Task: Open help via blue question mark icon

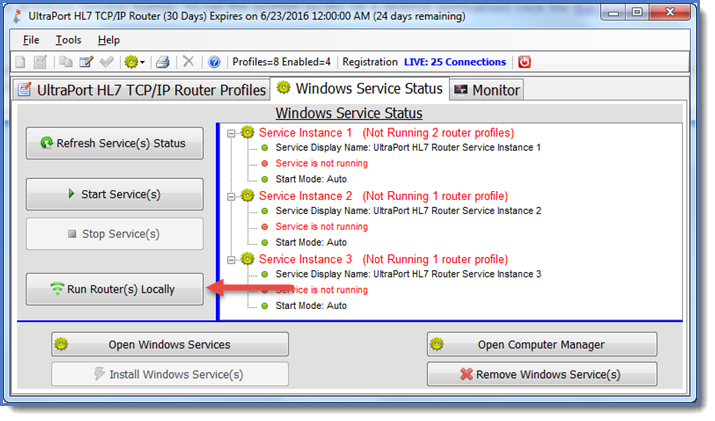Action: click(x=214, y=62)
